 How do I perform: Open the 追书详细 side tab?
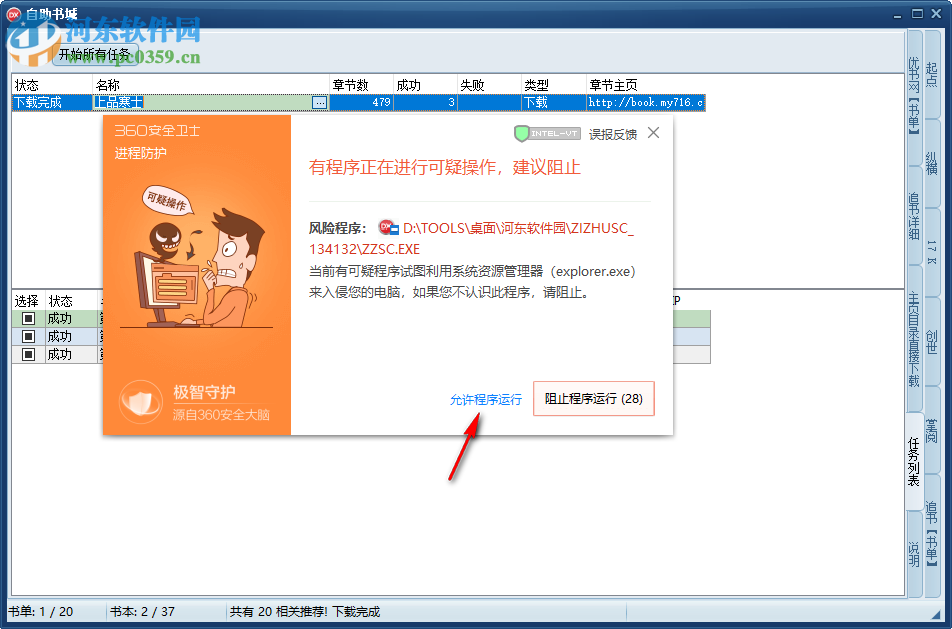[x=914, y=216]
